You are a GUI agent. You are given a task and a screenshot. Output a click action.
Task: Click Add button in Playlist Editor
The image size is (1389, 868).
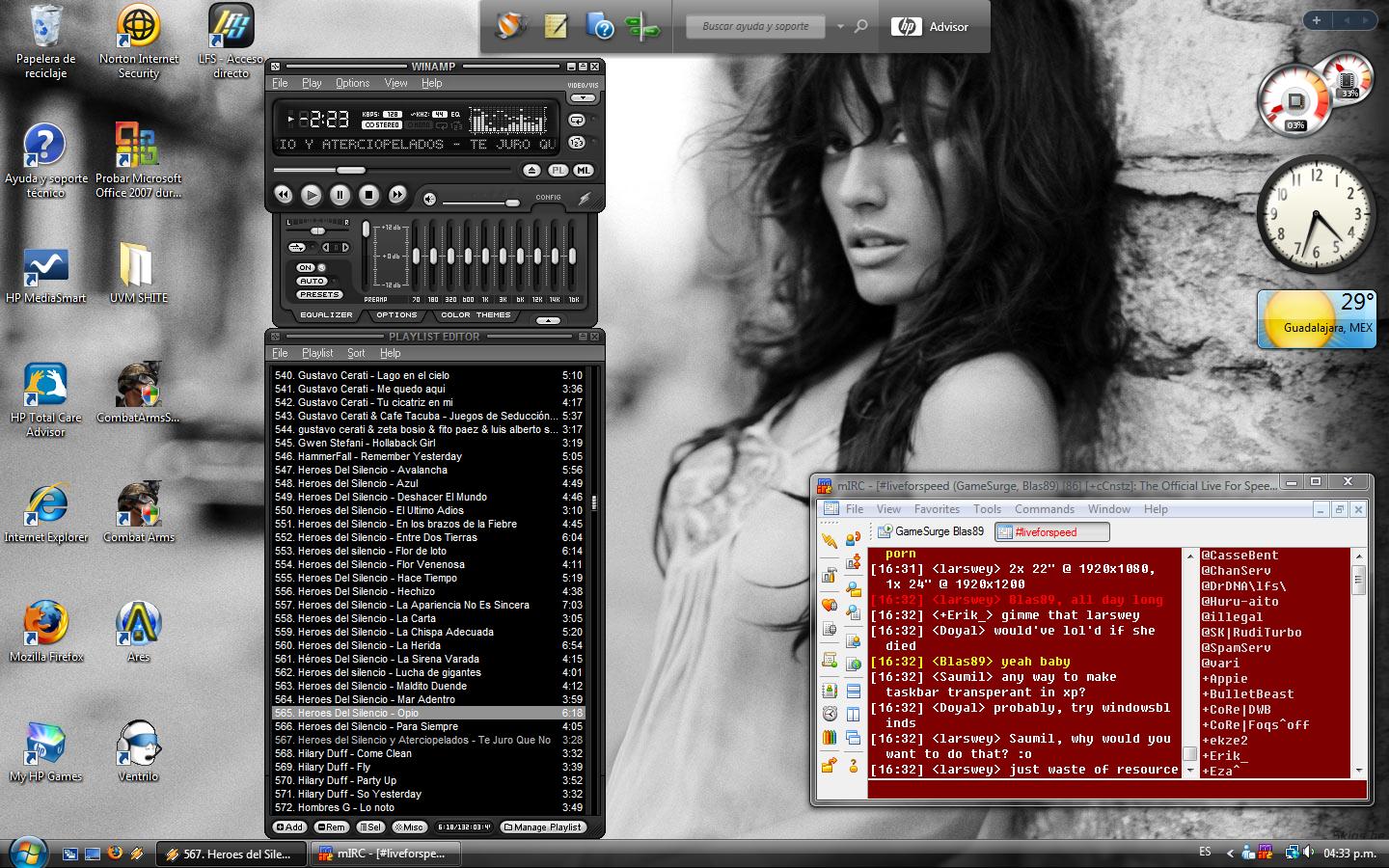(289, 827)
